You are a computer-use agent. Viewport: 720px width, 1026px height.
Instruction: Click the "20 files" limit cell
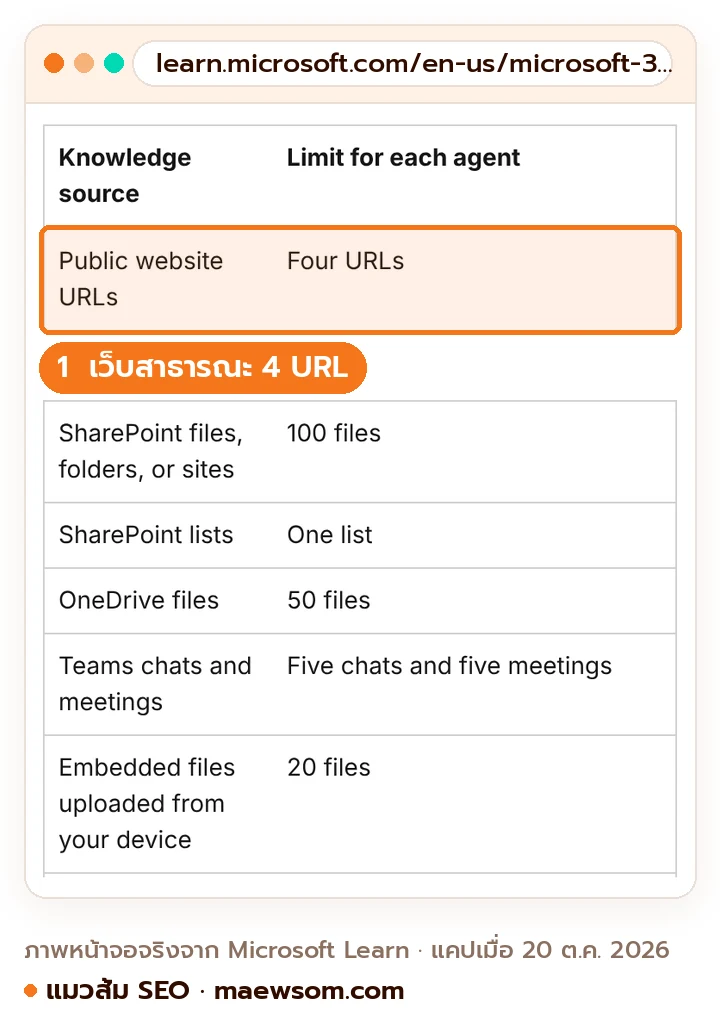coord(329,768)
